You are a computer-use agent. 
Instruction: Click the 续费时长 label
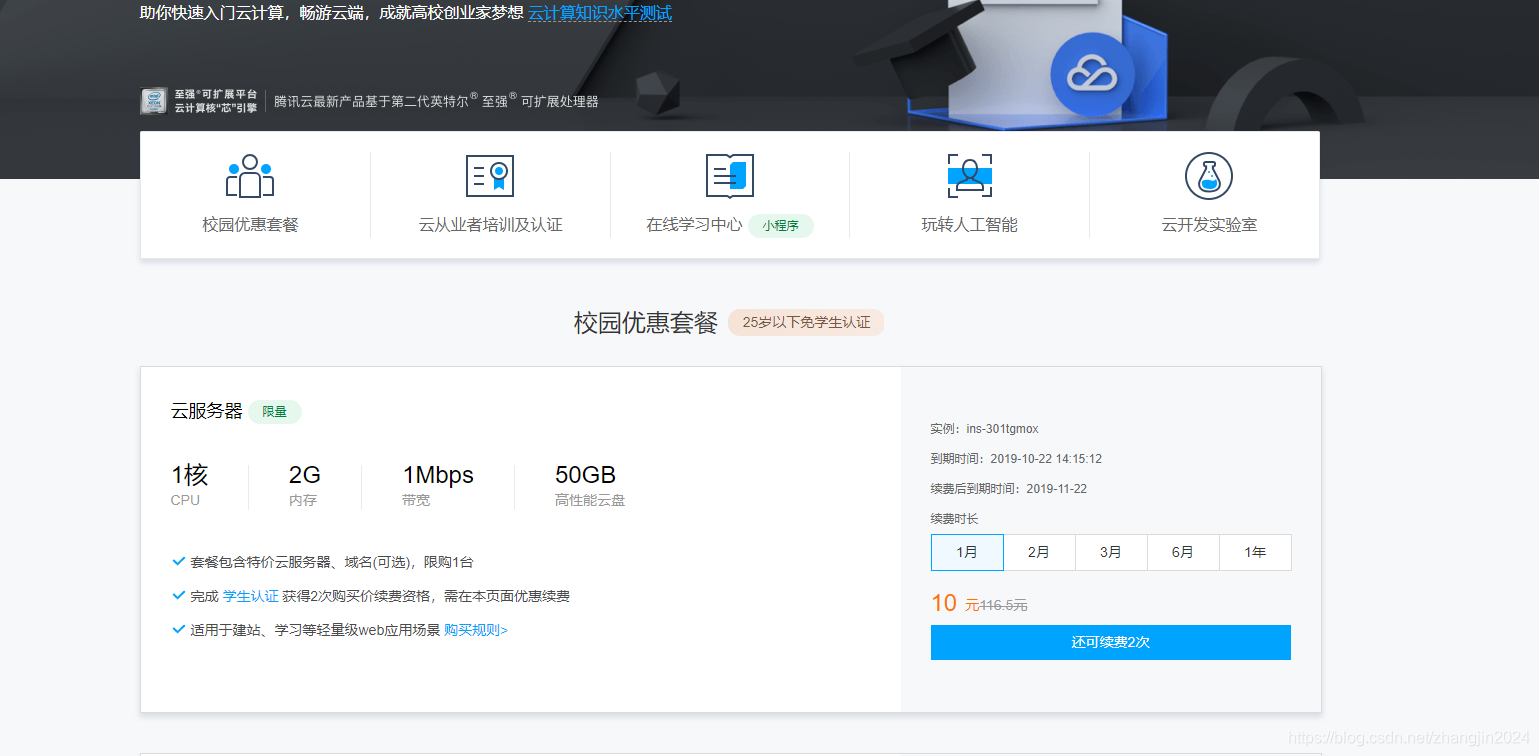pos(954,519)
